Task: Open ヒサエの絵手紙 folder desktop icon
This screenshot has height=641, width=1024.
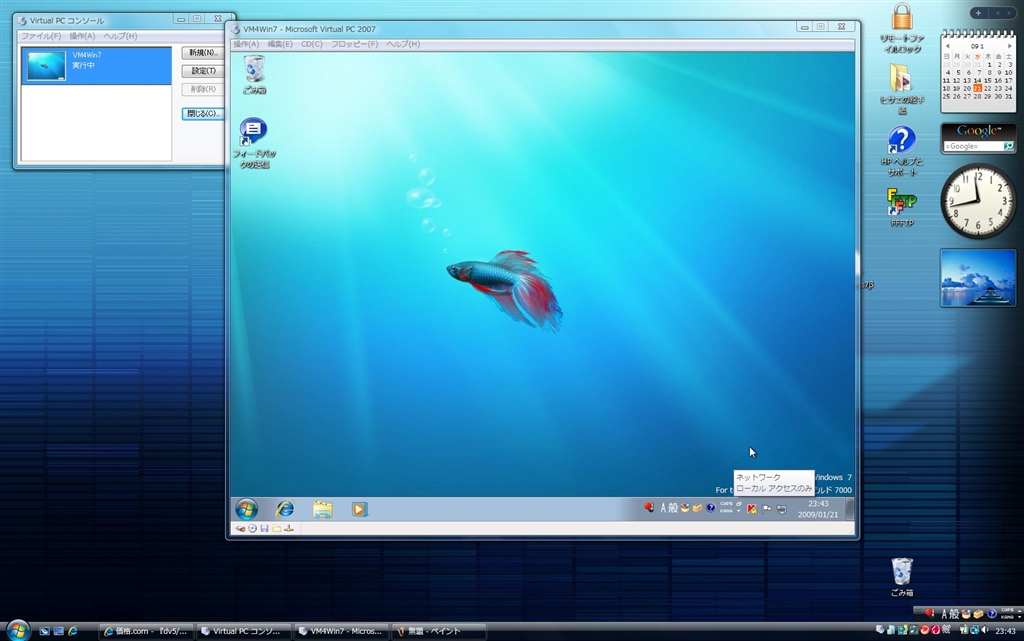Action: tap(902, 88)
